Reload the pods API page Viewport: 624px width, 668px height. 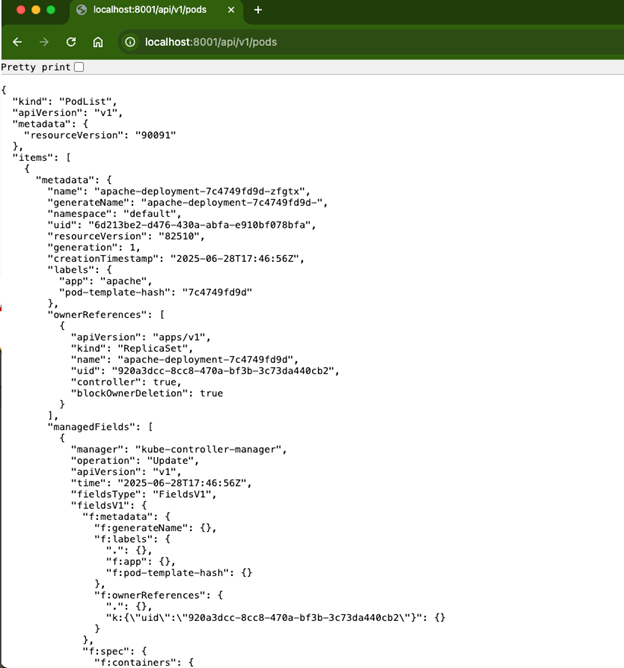pyautogui.click(x=71, y=42)
